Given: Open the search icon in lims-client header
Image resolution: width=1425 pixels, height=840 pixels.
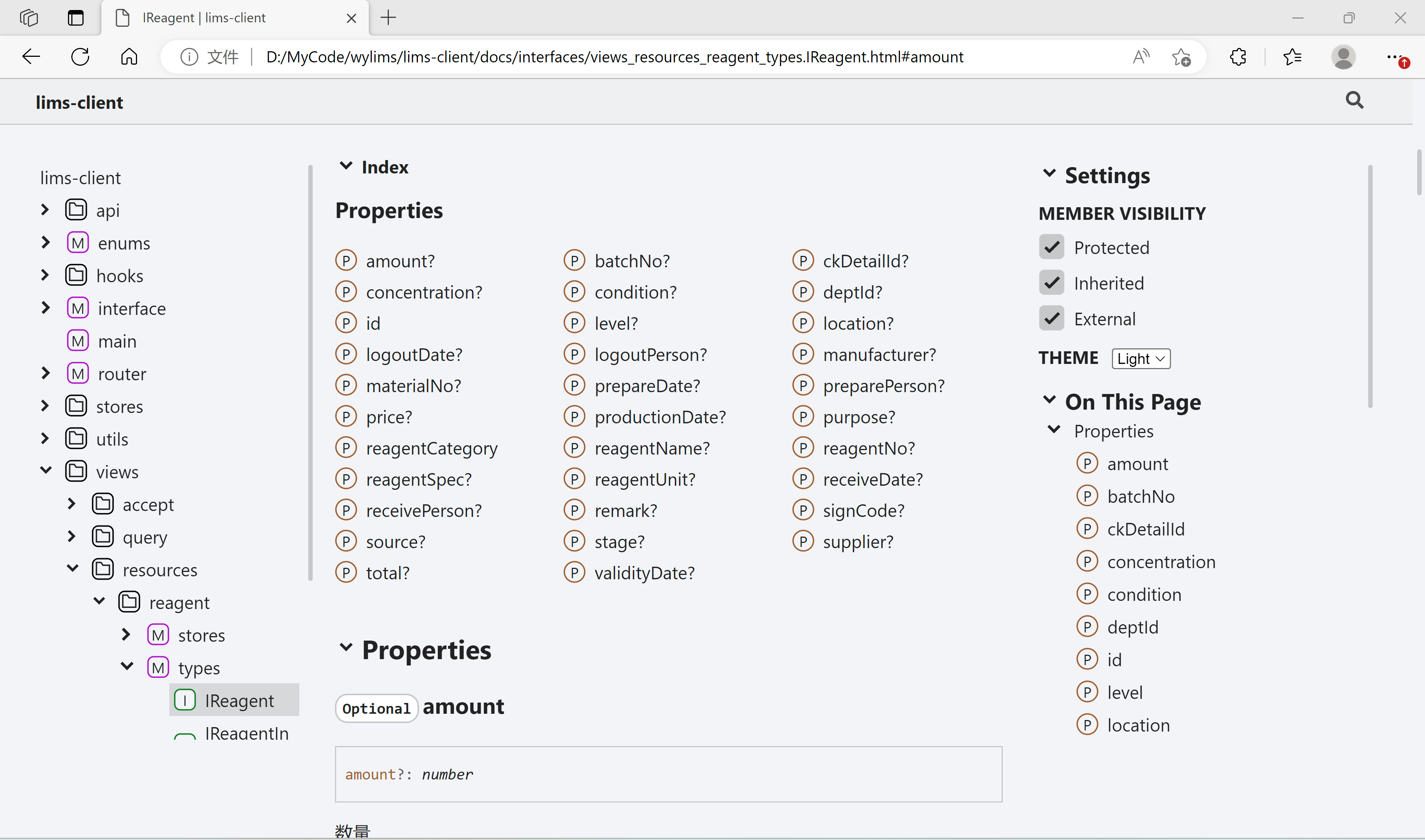Looking at the screenshot, I should click(x=1354, y=101).
